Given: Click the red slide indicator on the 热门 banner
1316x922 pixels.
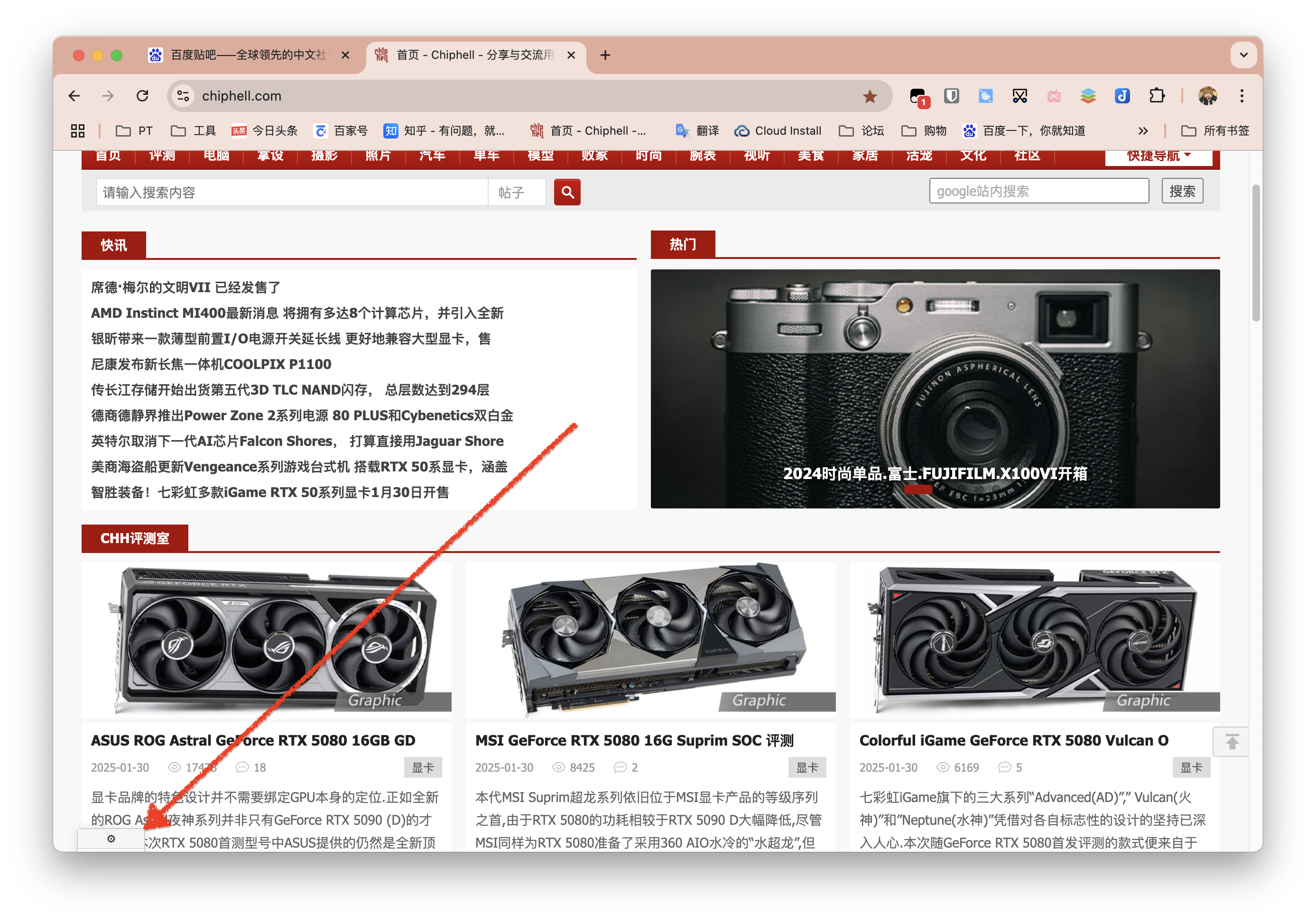Looking at the screenshot, I should click(x=918, y=489).
